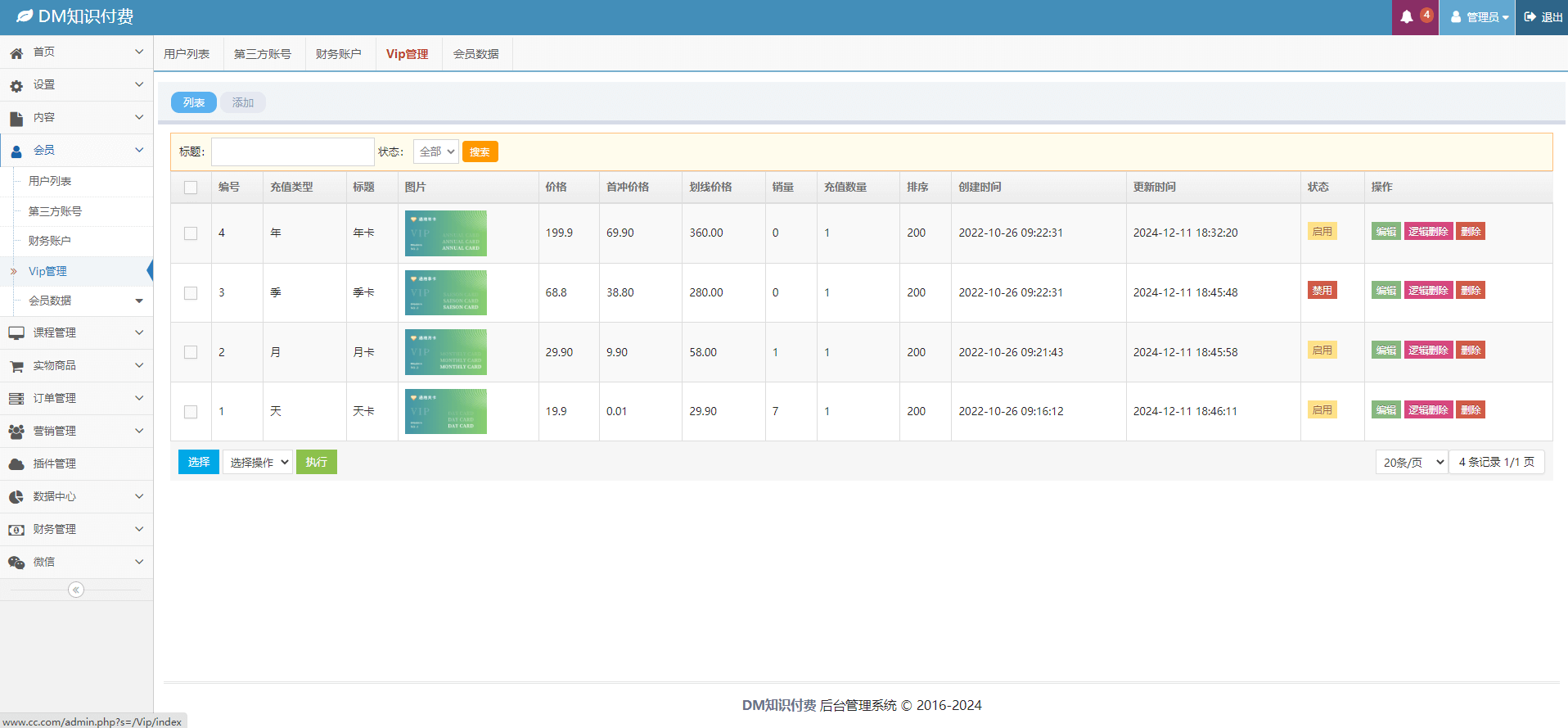
Task: Click the home icon in sidebar
Action: click(16, 52)
